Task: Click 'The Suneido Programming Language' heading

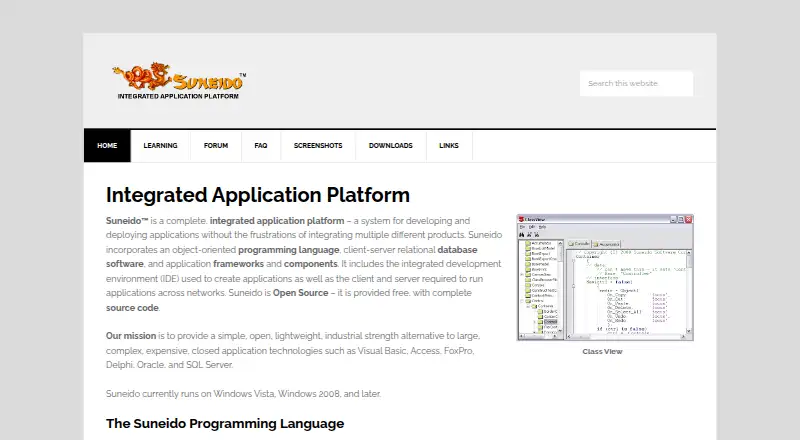Action: 225,424
